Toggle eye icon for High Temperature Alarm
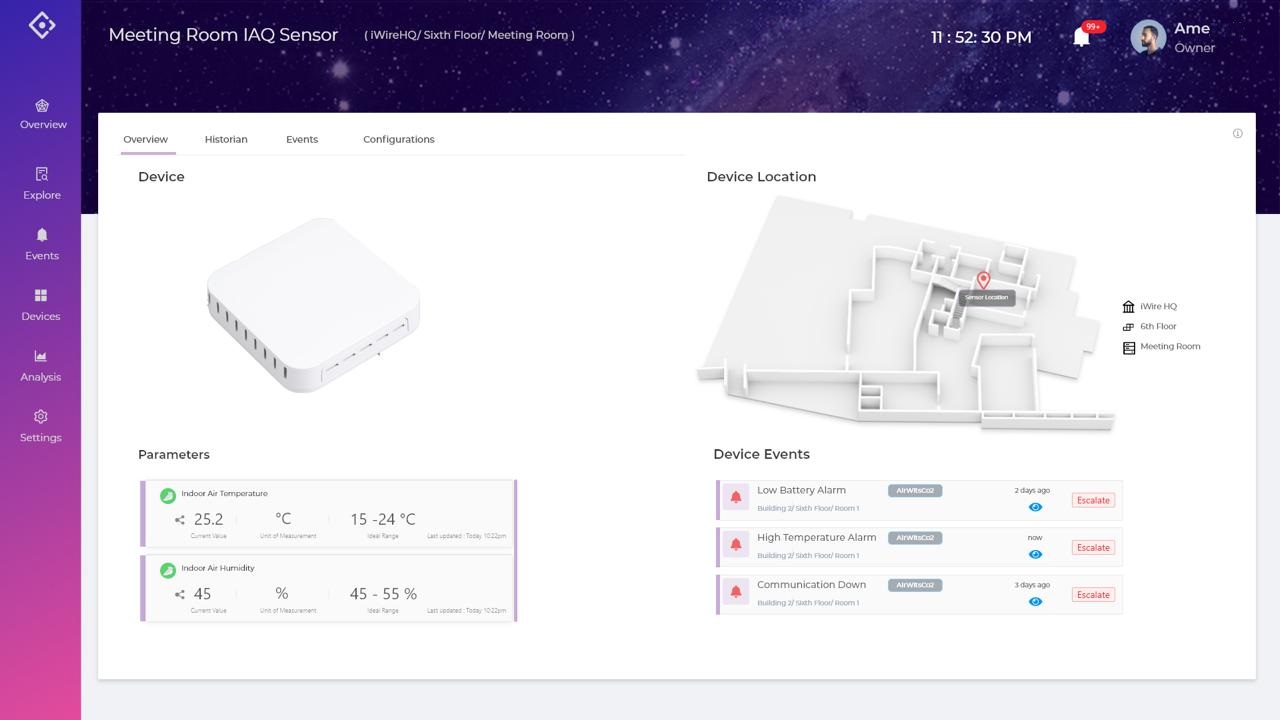The image size is (1280, 720). click(1035, 554)
